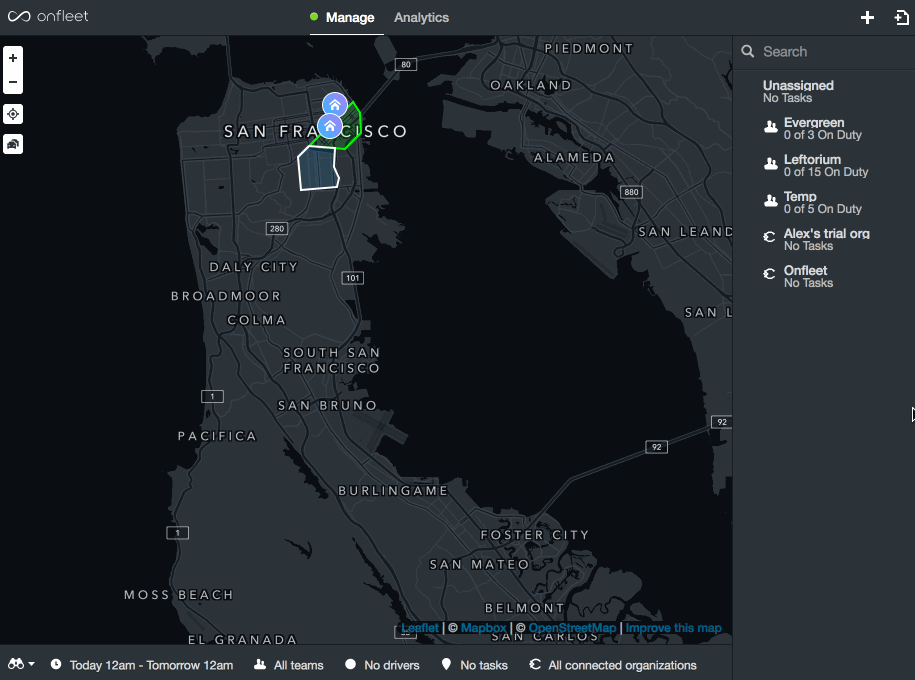Image resolution: width=915 pixels, height=680 pixels.
Task: Click the import icon in header
Action: coord(901,18)
